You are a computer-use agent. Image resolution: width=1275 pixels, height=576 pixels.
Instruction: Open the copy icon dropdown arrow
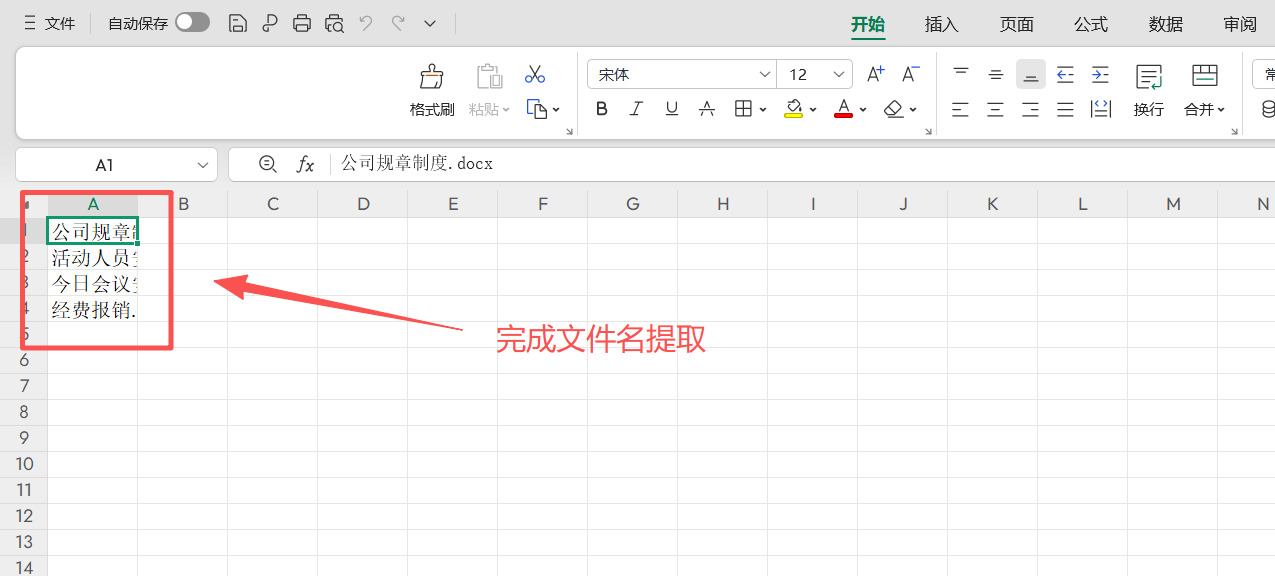point(556,109)
